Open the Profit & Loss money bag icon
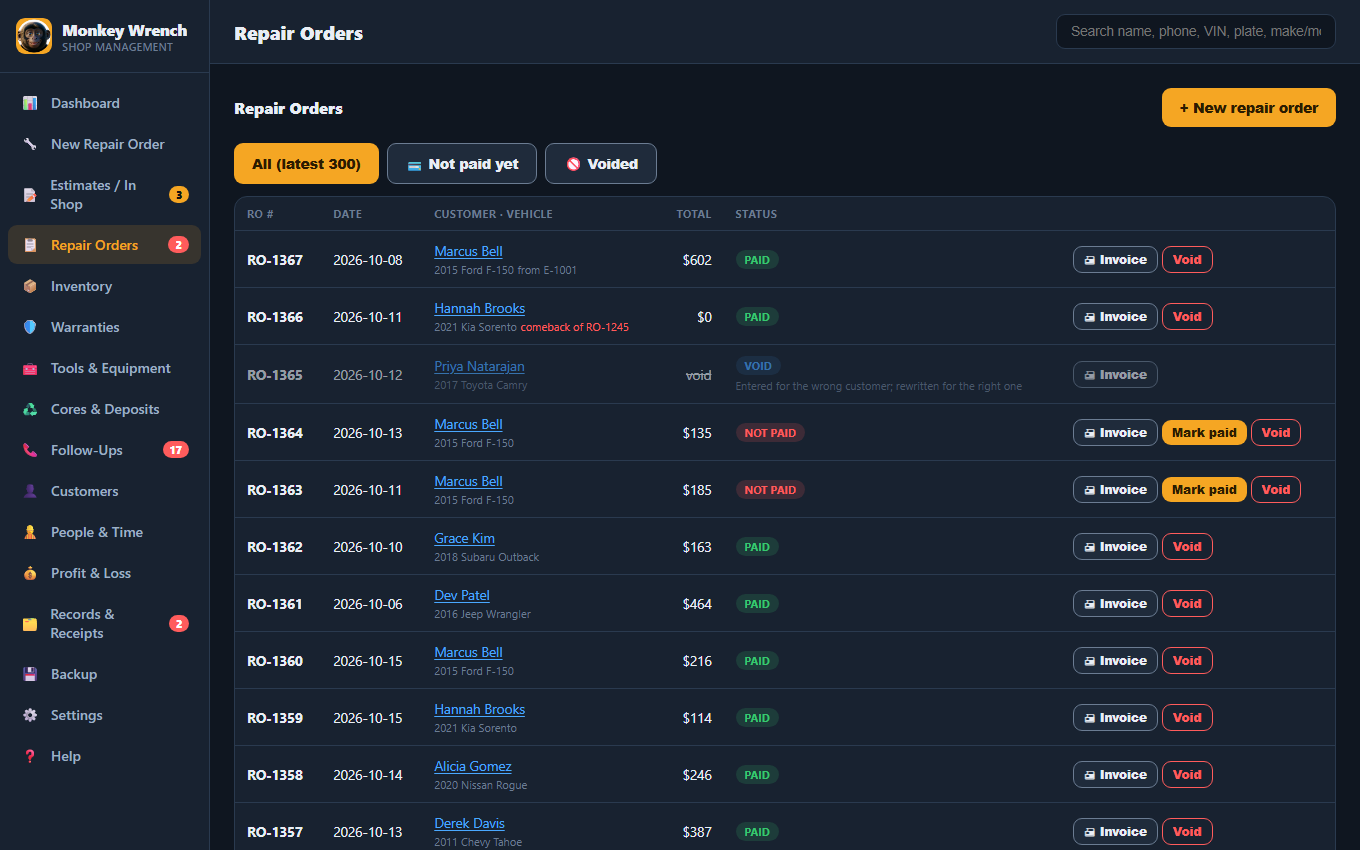 point(30,573)
